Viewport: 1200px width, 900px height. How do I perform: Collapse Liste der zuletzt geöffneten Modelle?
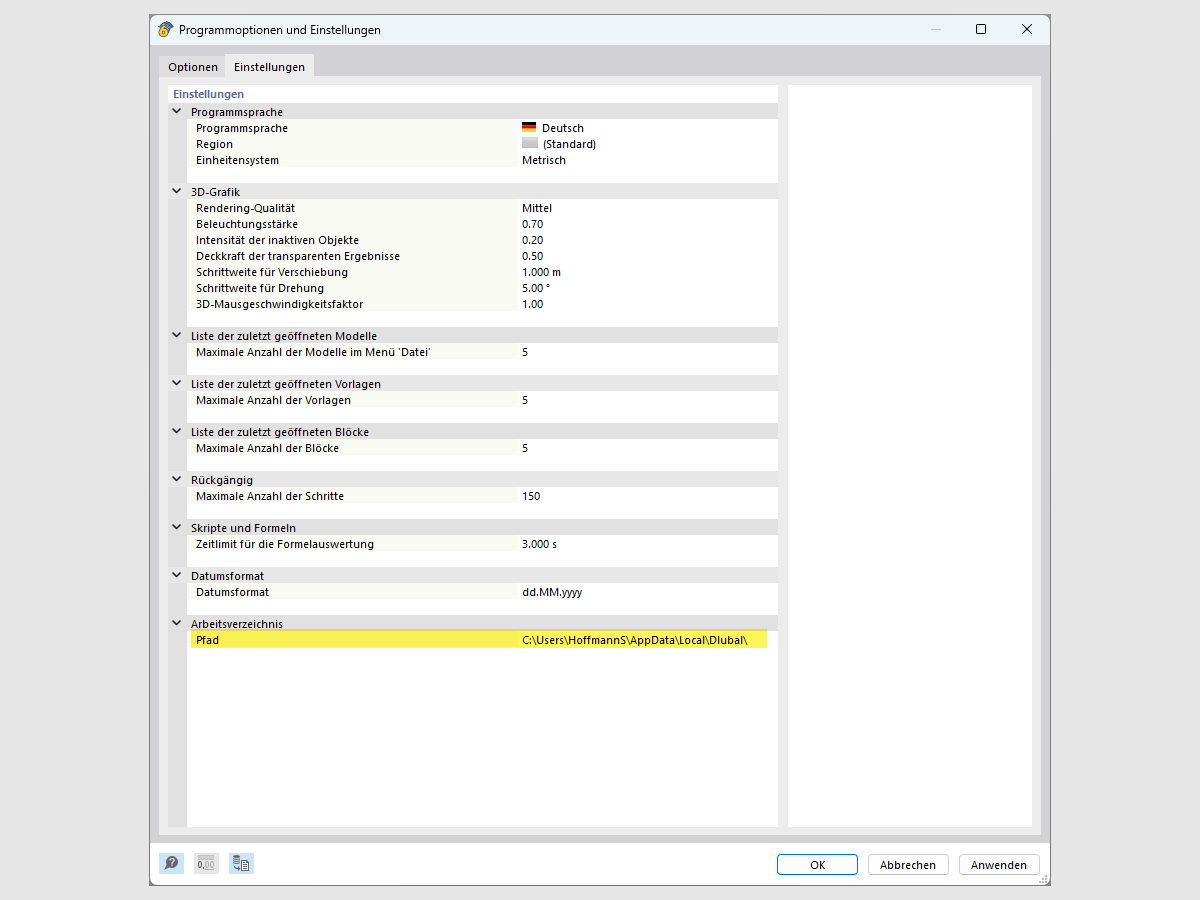pos(176,335)
